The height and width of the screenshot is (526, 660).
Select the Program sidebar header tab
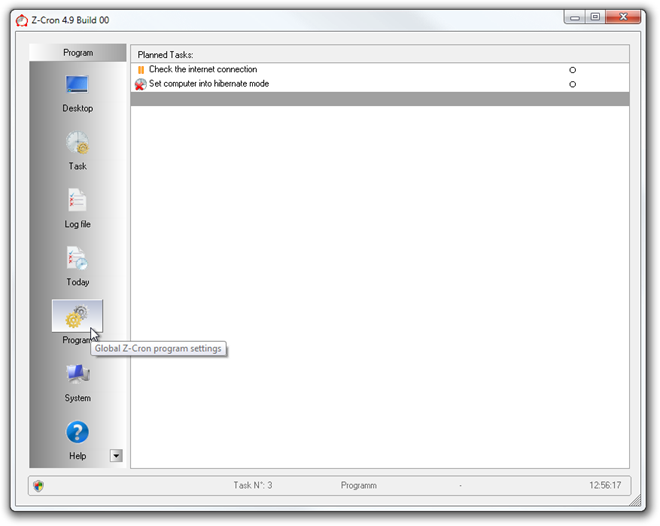(78, 53)
